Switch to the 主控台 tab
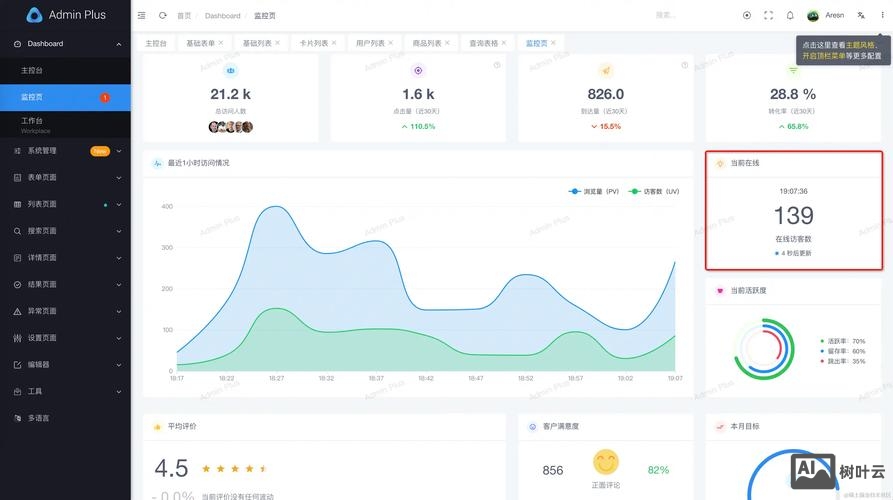Viewport: 893px width, 500px height. click(156, 43)
